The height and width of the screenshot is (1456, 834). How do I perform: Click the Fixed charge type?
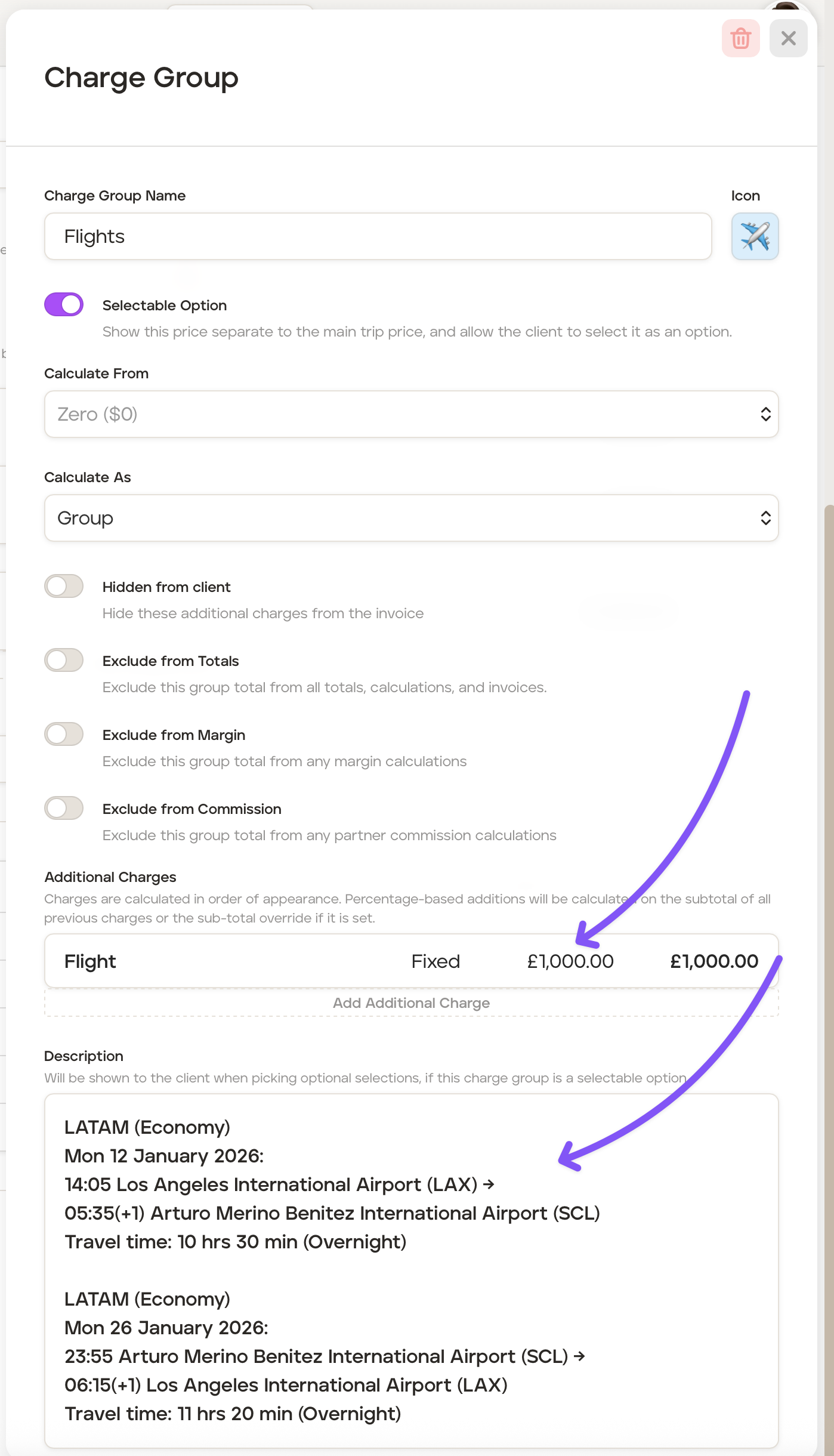point(435,961)
